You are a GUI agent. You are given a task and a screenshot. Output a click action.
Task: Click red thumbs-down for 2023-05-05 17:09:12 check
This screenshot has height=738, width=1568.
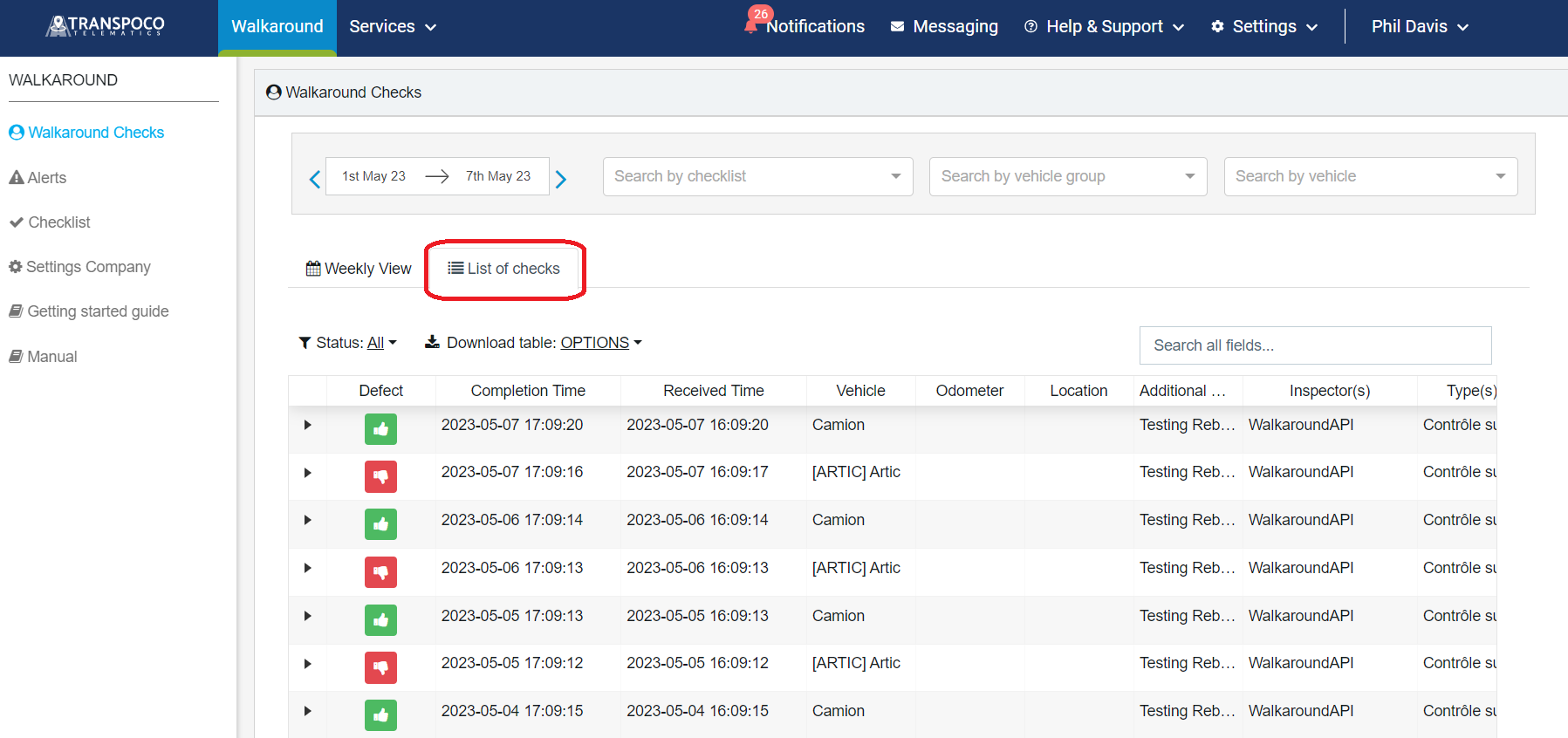click(x=380, y=667)
